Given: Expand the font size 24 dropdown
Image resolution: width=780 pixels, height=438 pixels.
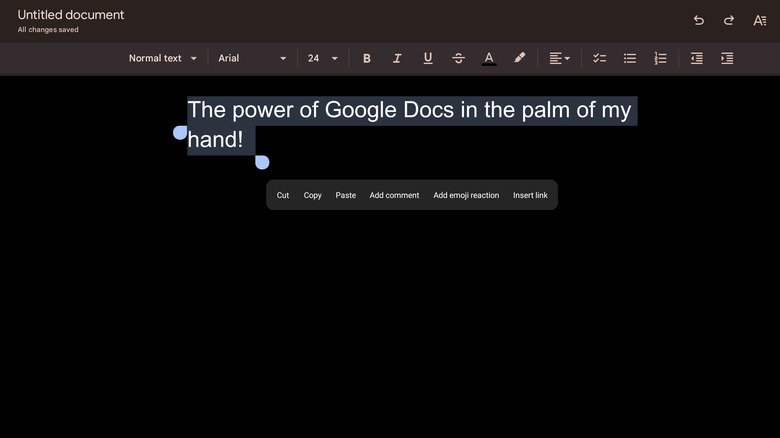Looking at the screenshot, I should 322,58.
